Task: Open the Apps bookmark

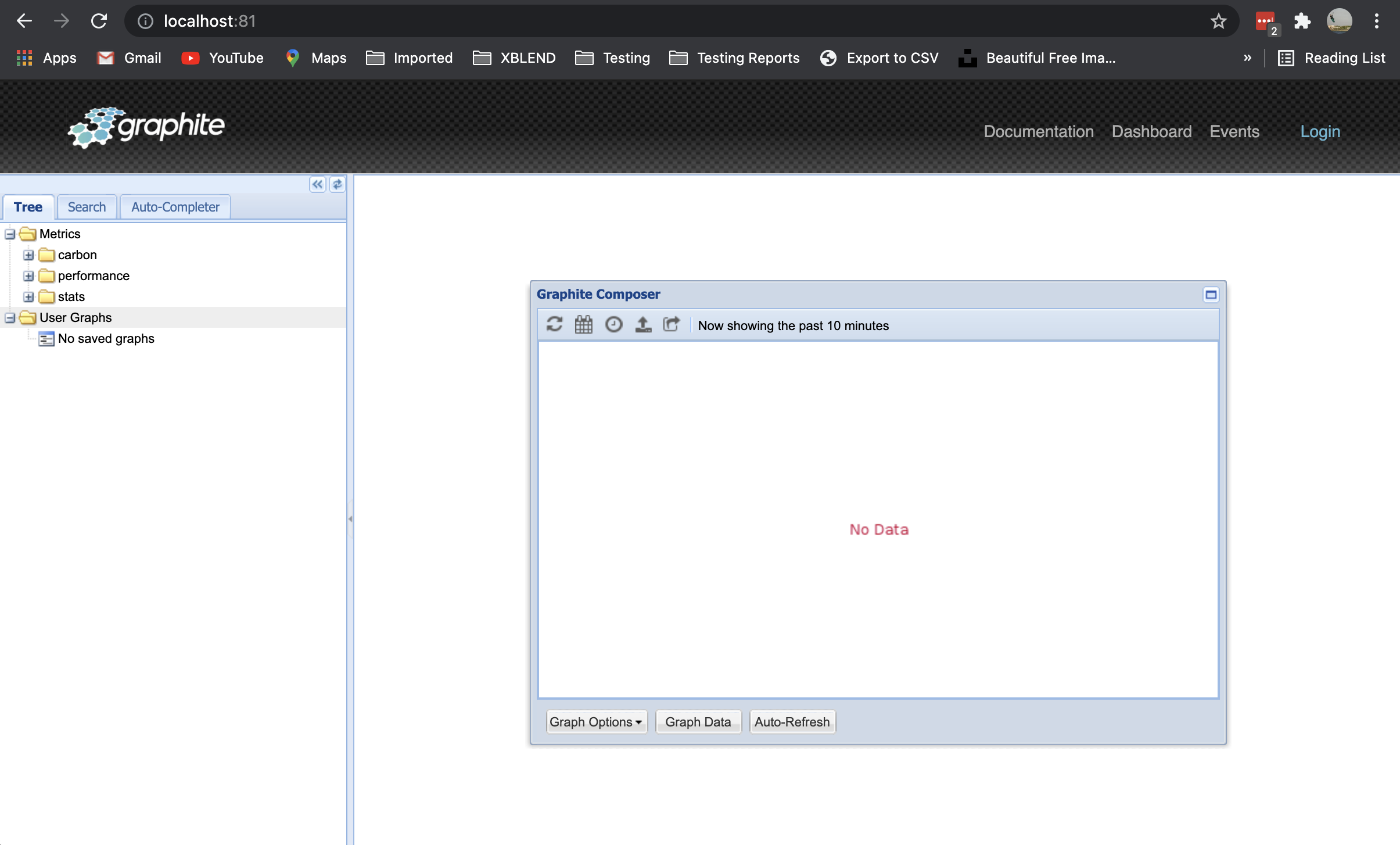Action: click(46, 58)
